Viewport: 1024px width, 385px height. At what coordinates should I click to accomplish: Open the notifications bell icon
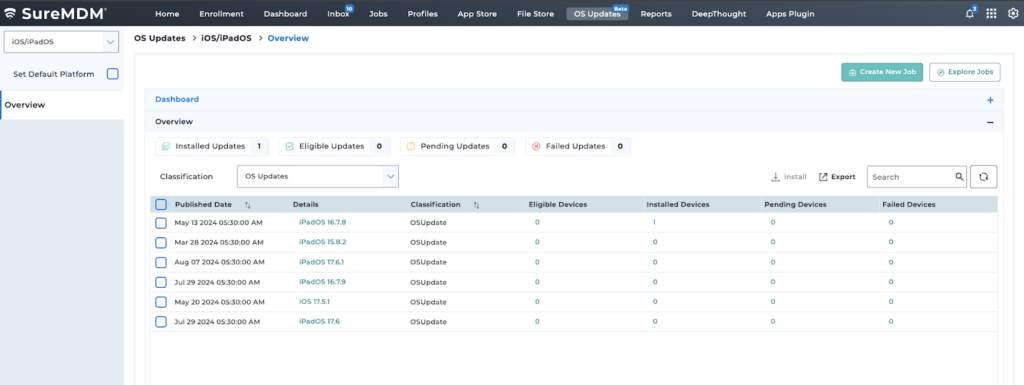[x=970, y=14]
